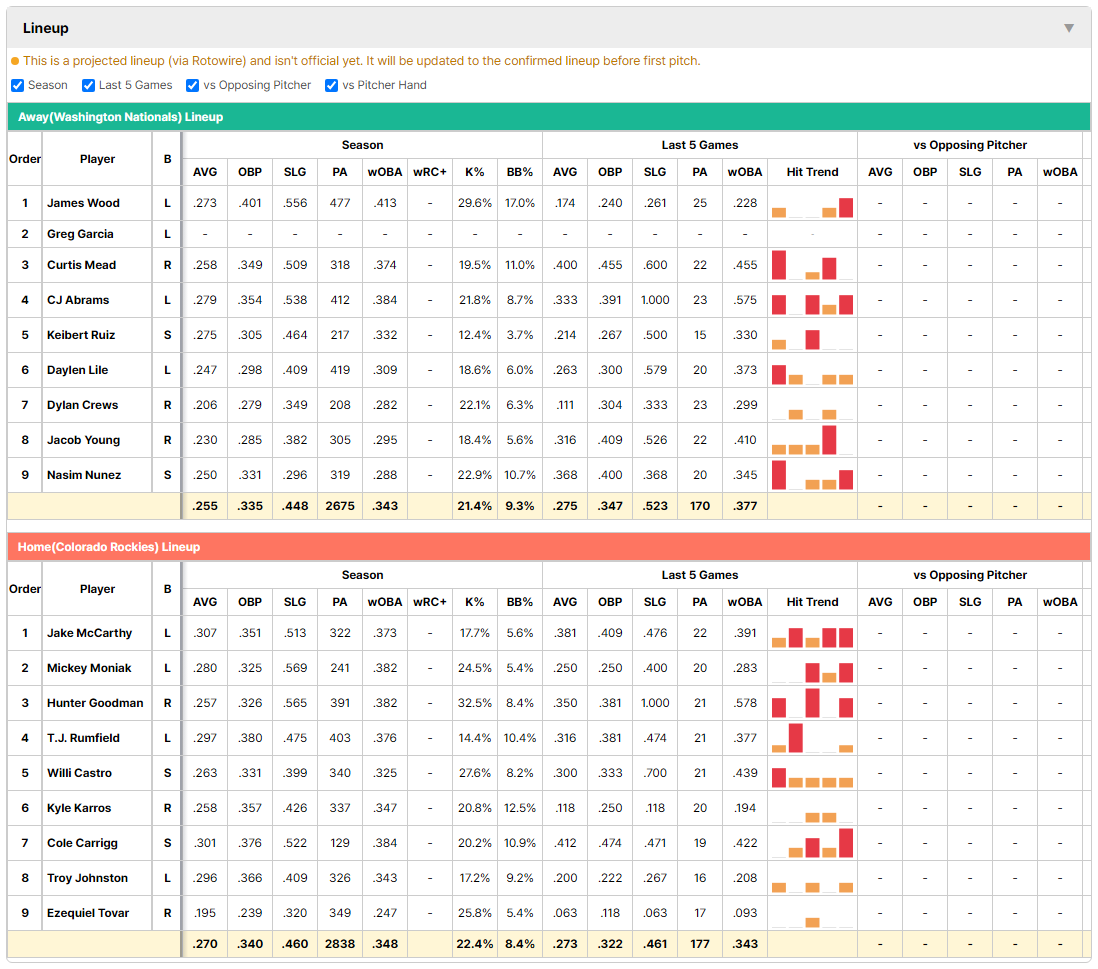Select the Away (Washington Nationals) Lineup header
Image resolution: width=1098 pixels, height=969 pixels.
click(549, 117)
